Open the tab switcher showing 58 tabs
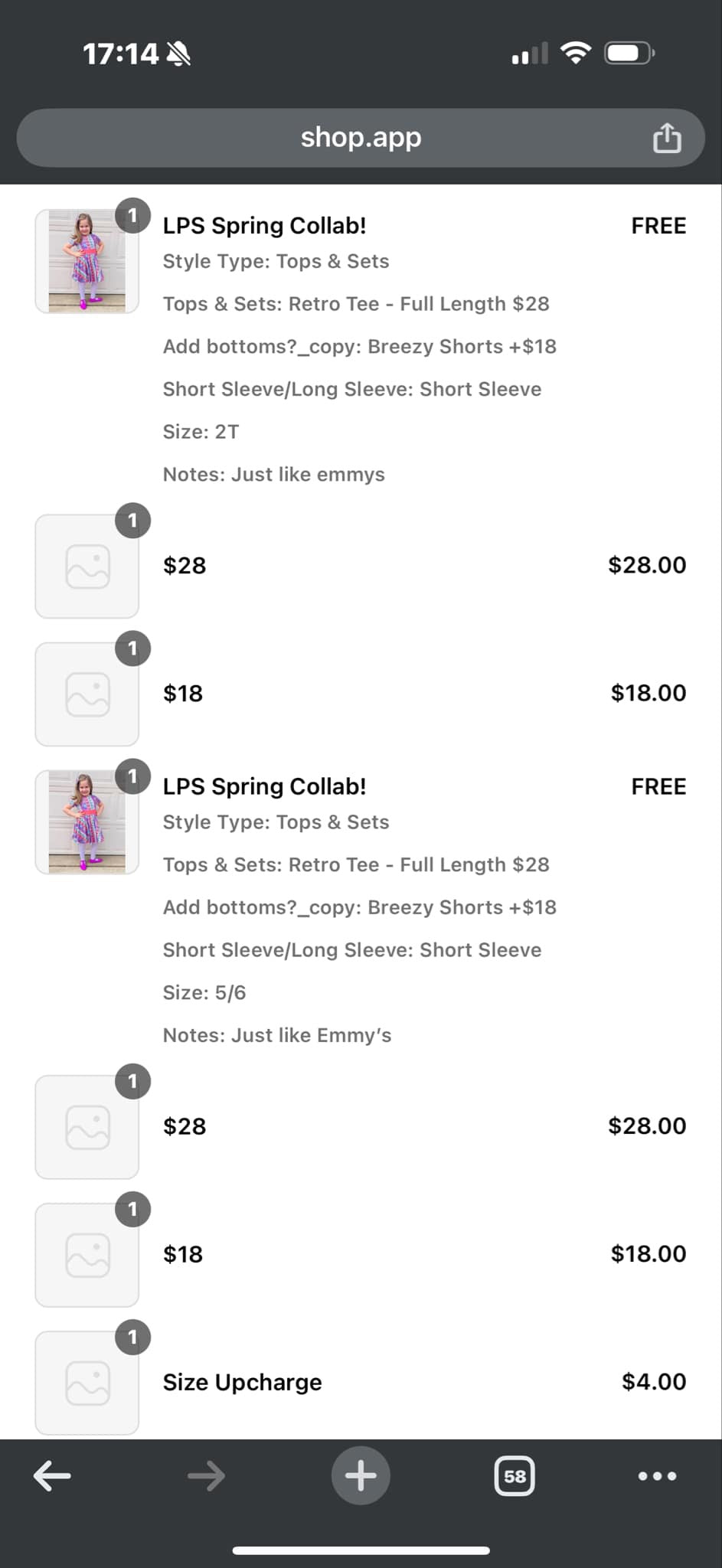 pos(515,1475)
